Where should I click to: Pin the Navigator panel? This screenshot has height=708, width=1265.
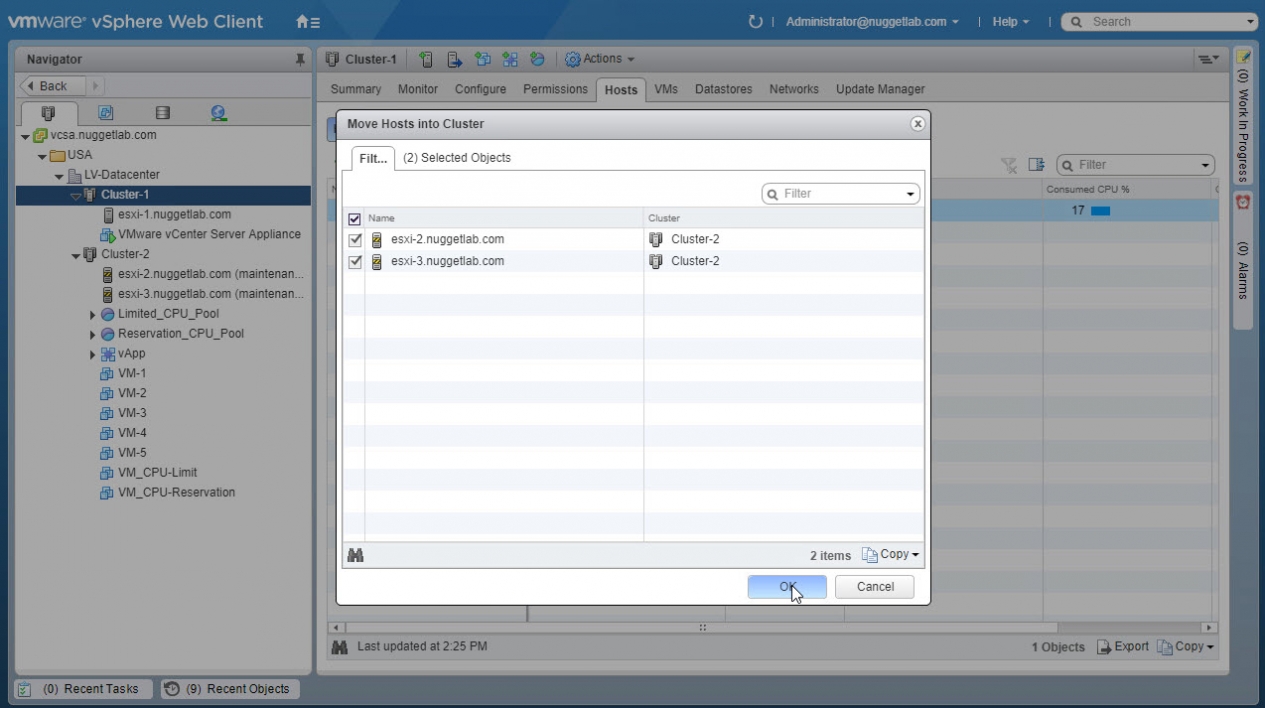click(x=299, y=60)
